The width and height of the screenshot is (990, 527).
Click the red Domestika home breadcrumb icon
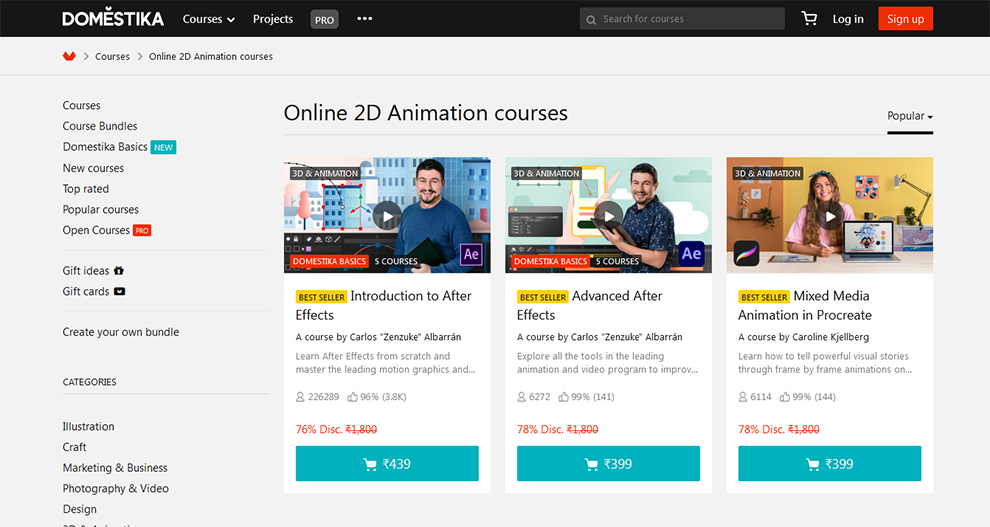click(69, 56)
